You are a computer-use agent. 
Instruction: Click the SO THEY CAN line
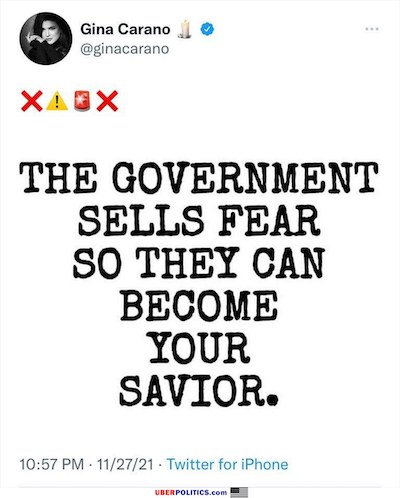click(x=199, y=263)
